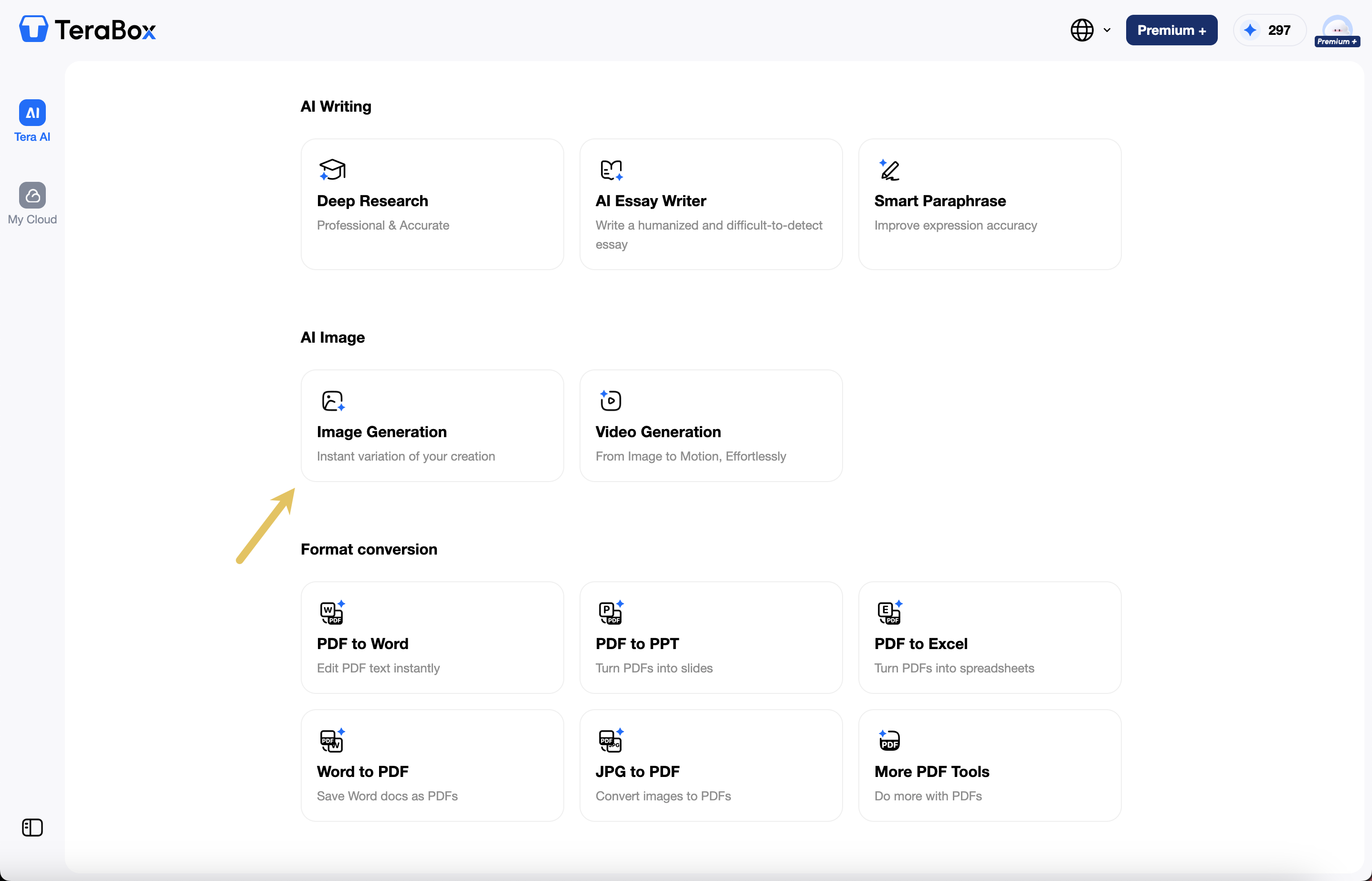Click 'Save Word docs as PDFs' text

coord(387,797)
